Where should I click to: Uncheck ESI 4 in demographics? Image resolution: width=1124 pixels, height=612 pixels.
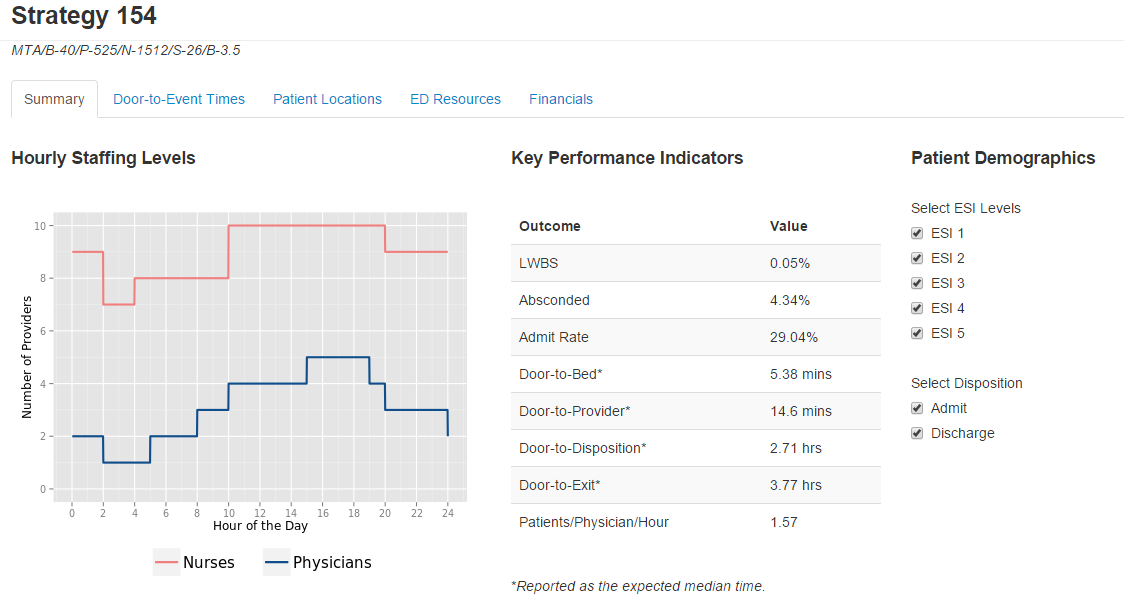pyautogui.click(x=917, y=308)
